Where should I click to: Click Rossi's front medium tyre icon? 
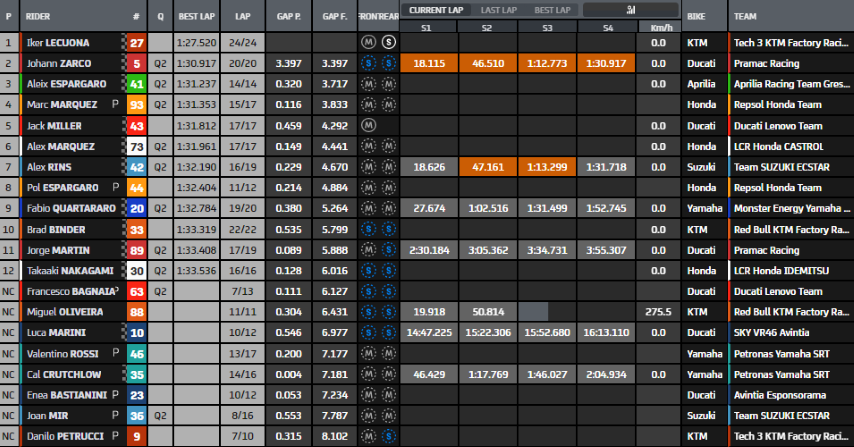(368, 353)
